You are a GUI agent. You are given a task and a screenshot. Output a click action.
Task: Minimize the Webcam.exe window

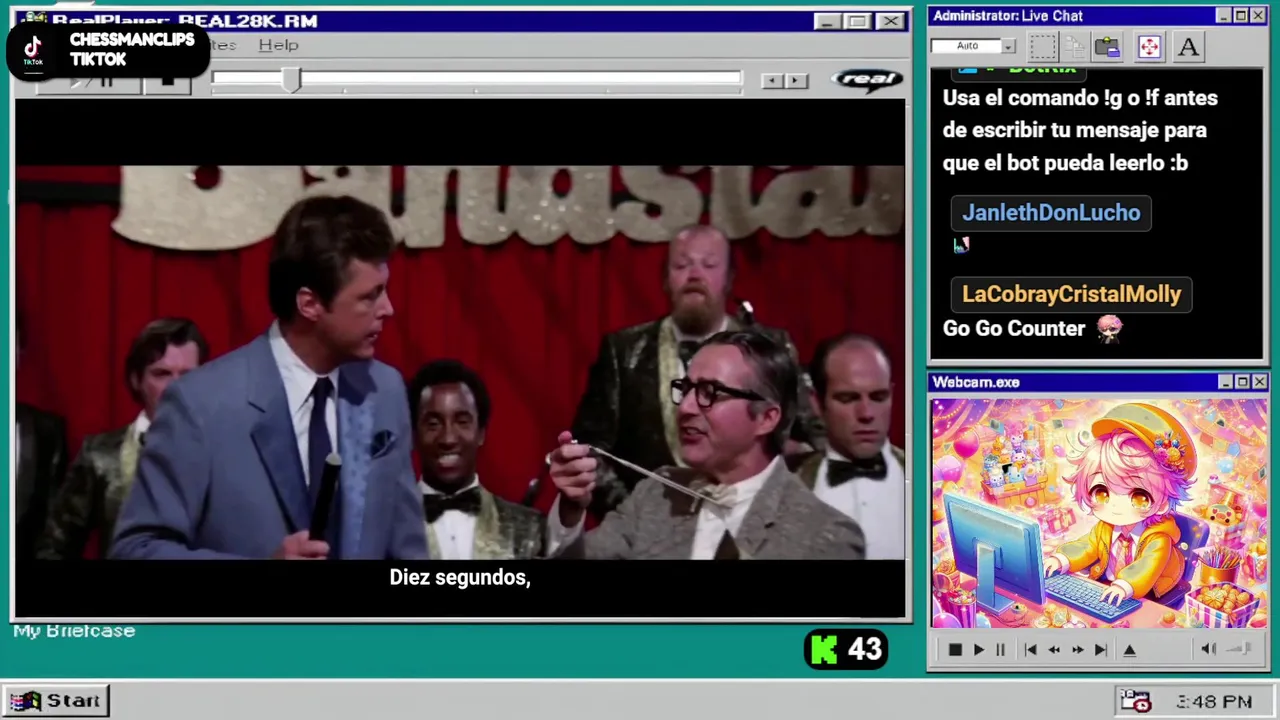[x=1226, y=382]
